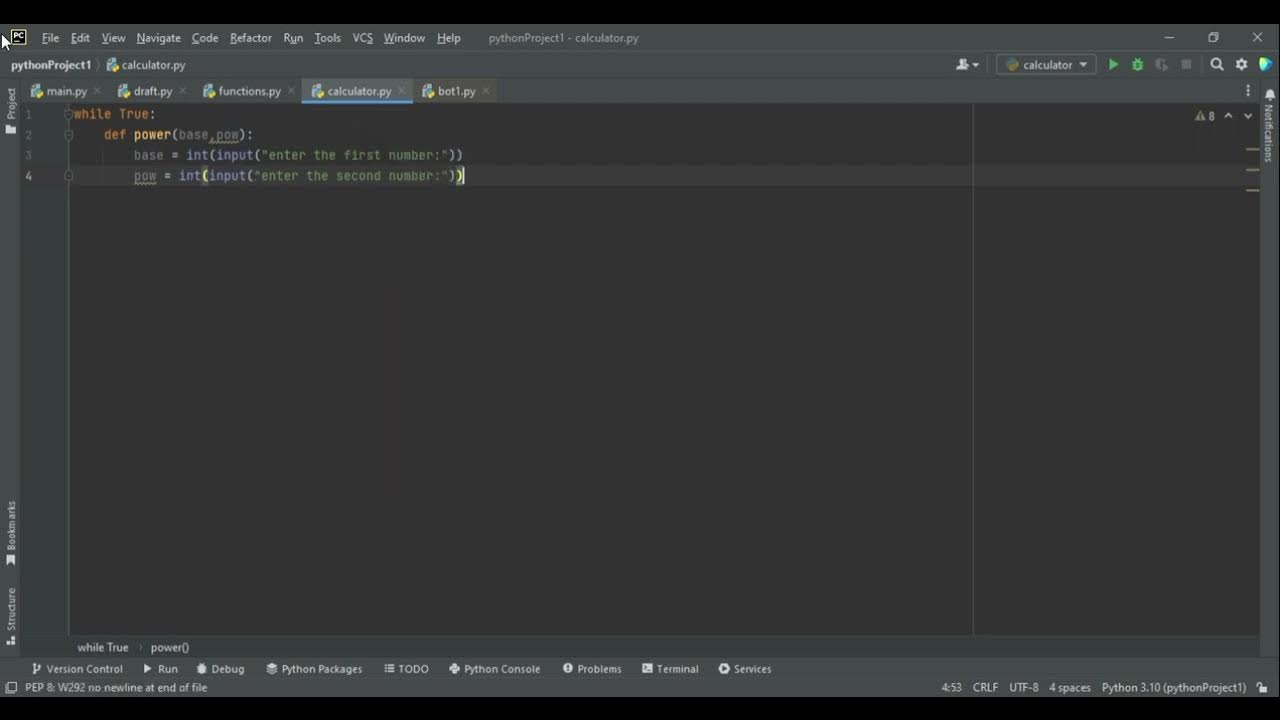Open the editor tabs options menu

click(x=1247, y=91)
